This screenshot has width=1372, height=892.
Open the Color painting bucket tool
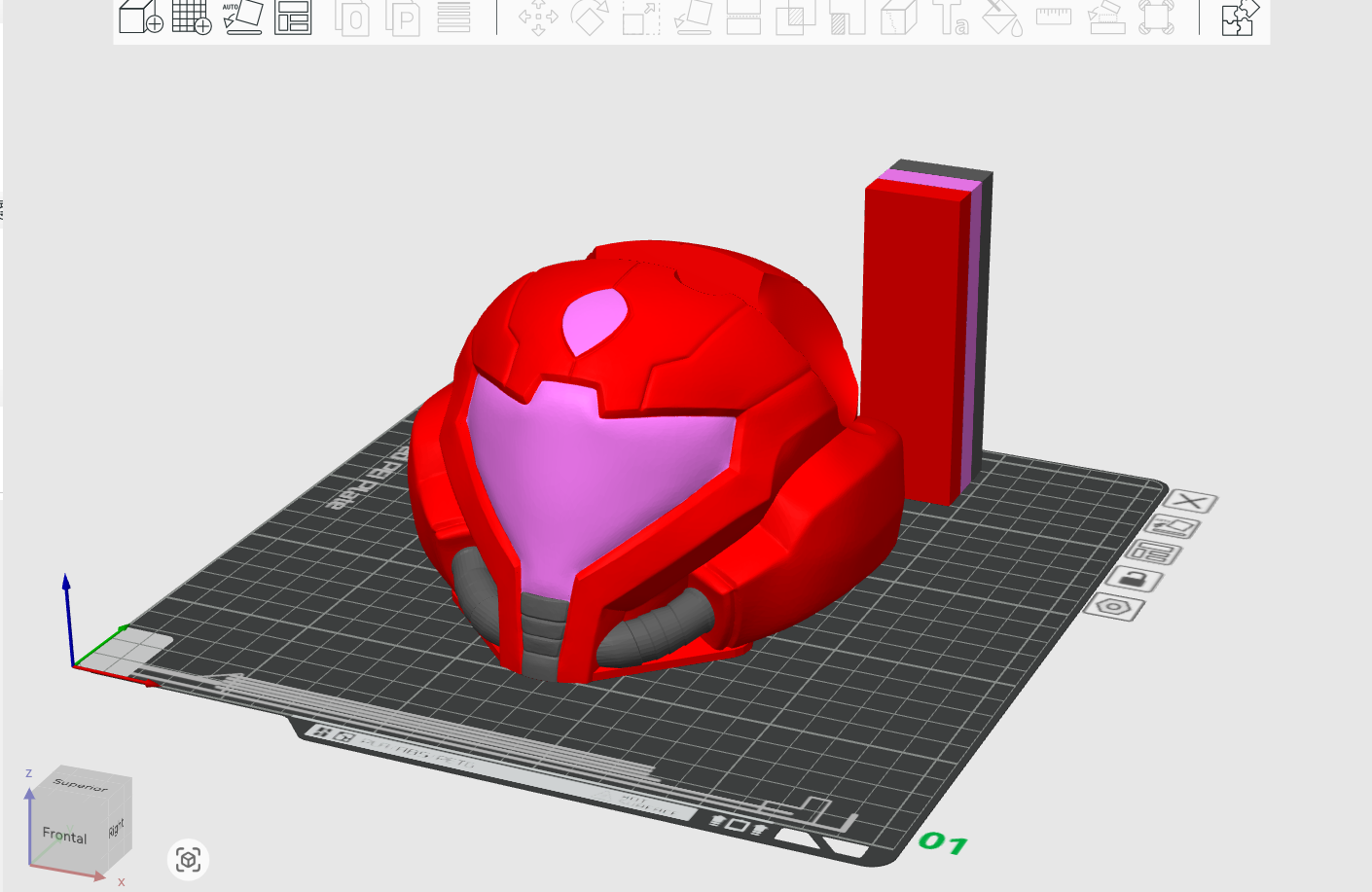[x=1002, y=17]
